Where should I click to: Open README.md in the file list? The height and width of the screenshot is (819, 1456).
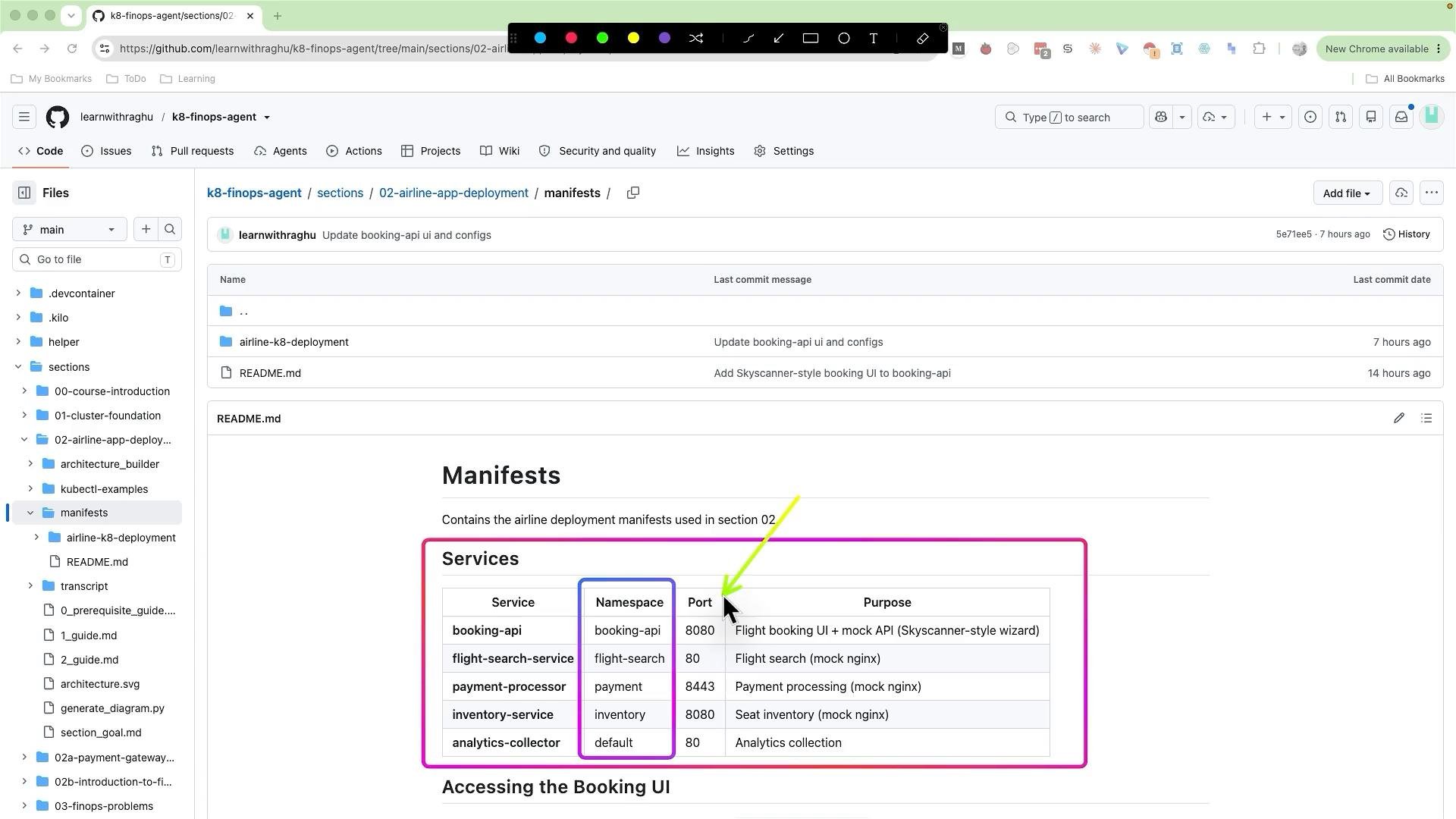270,373
